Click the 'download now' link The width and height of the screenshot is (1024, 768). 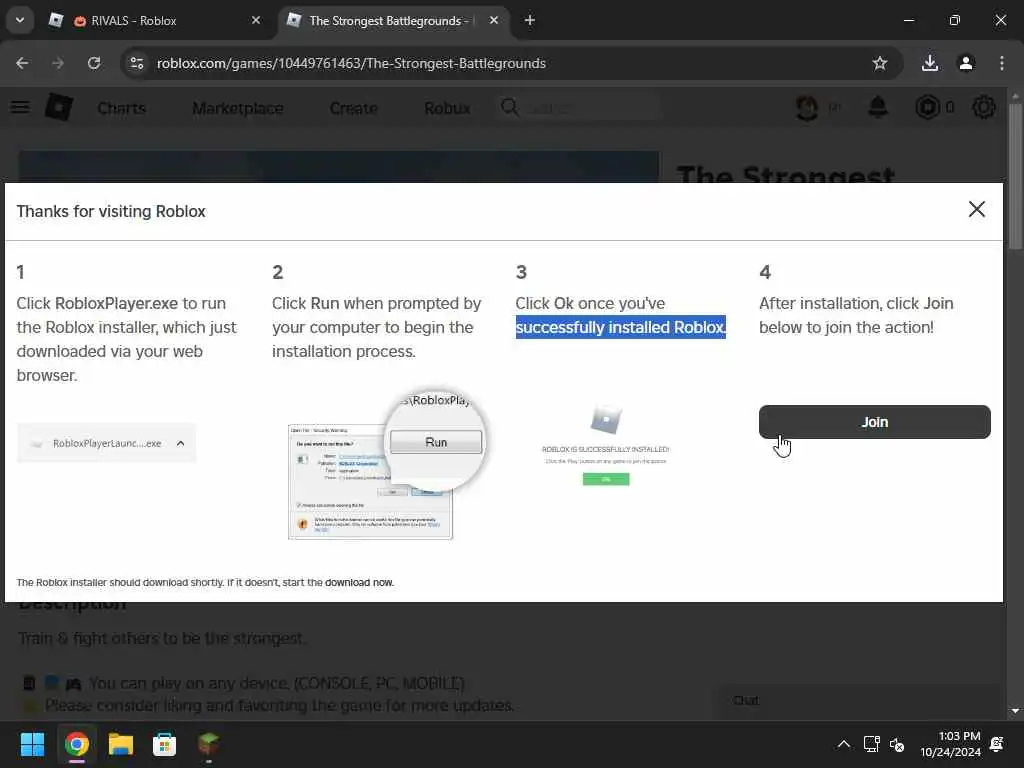359,583
